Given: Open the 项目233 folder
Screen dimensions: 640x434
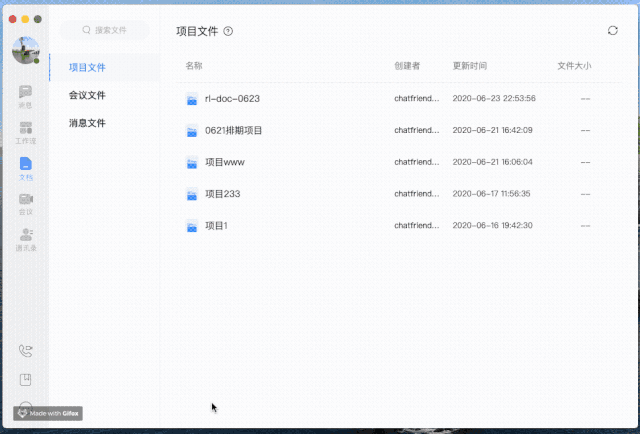Looking at the screenshot, I should pyautogui.click(x=222, y=194).
